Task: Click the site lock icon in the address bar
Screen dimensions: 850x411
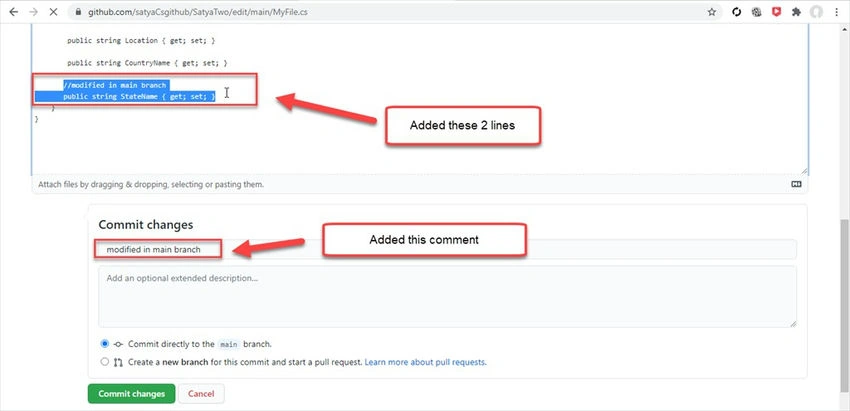Action: click(x=79, y=12)
